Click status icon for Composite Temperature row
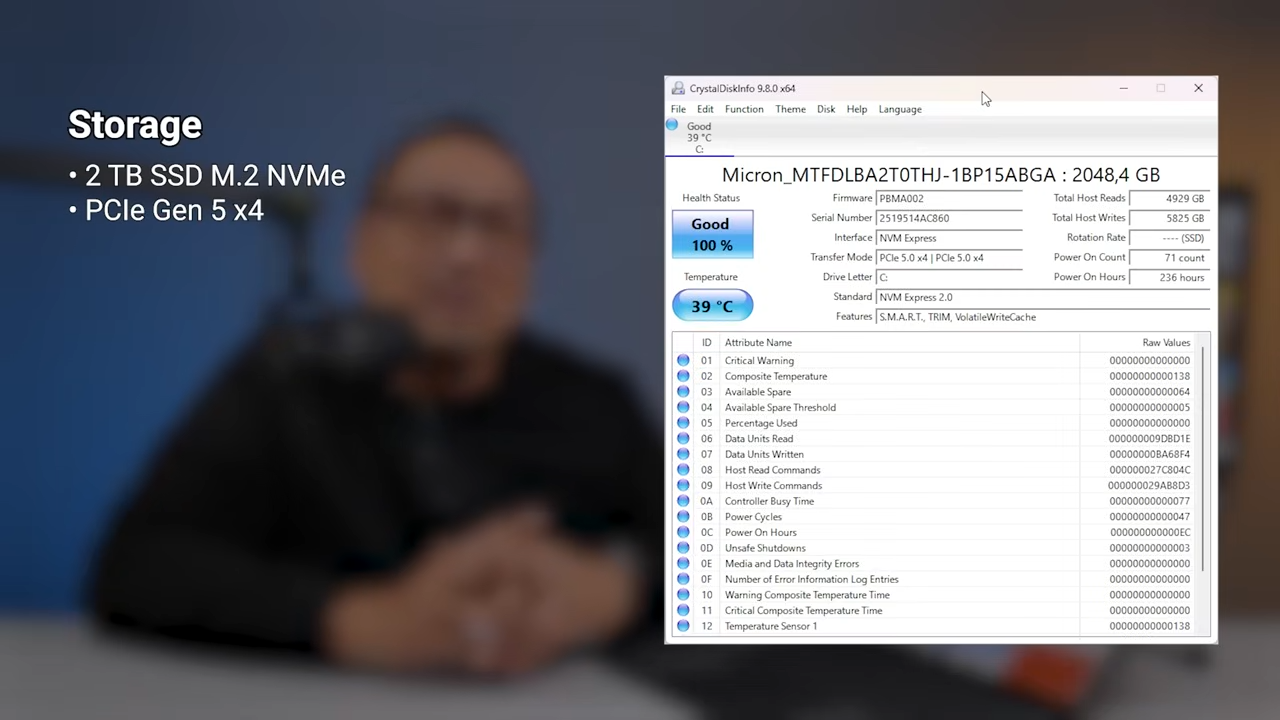This screenshot has width=1280, height=720. (683, 376)
